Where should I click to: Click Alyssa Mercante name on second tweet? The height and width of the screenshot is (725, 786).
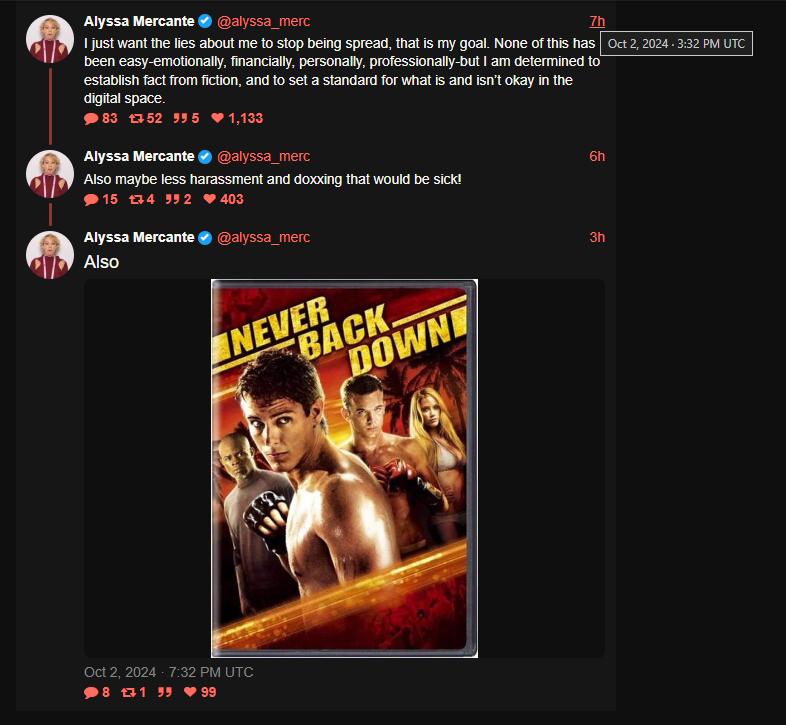click(x=139, y=156)
